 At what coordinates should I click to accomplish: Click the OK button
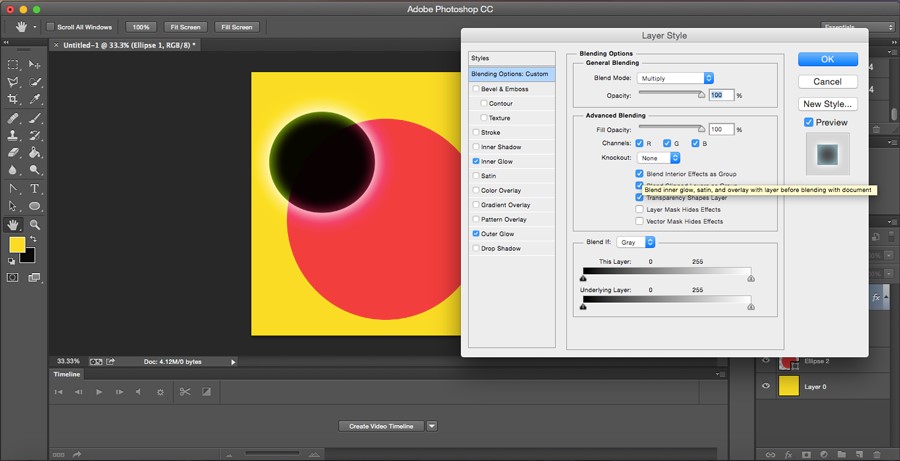828,59
